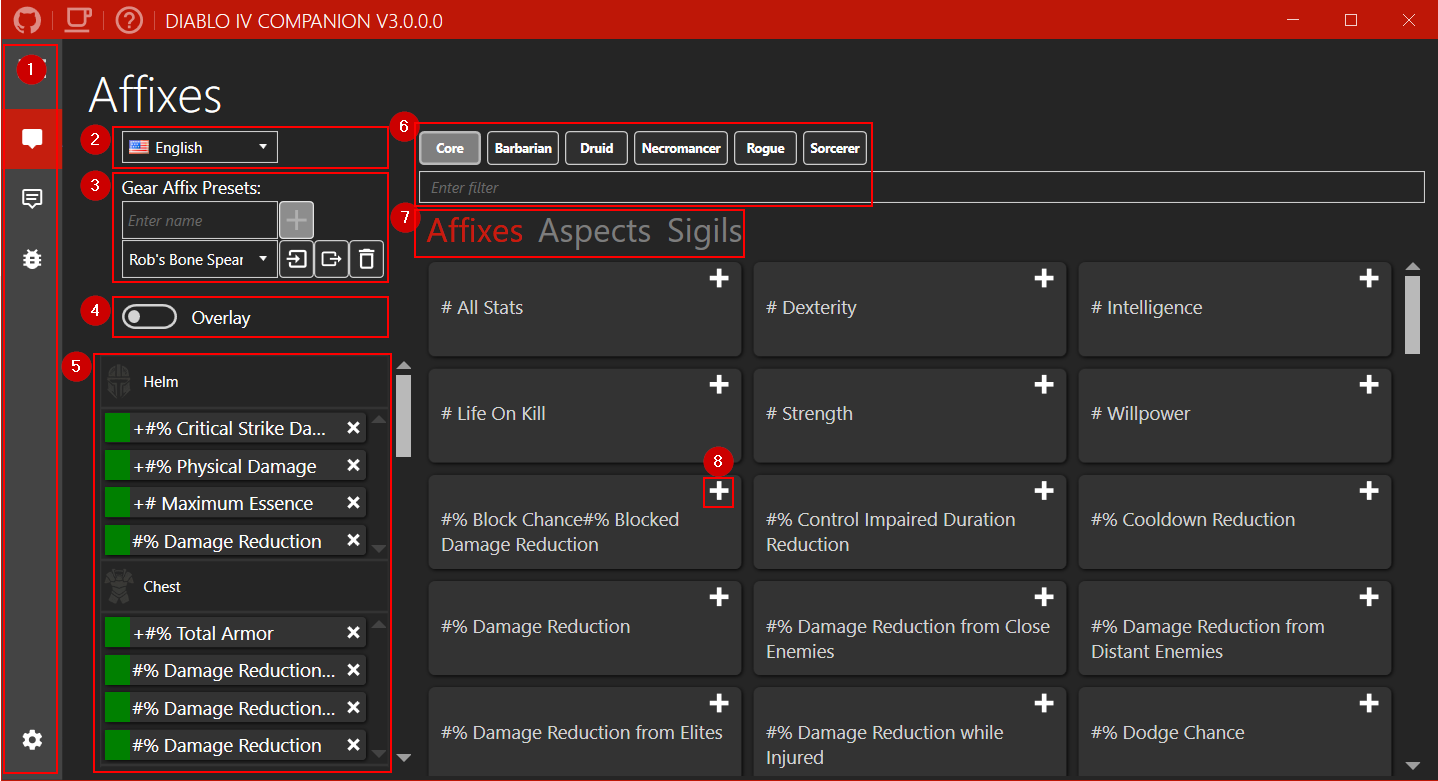Click the green swatch beside Total Armor
This screenshot has height=781, width=1438.
[x=118, y=632]
